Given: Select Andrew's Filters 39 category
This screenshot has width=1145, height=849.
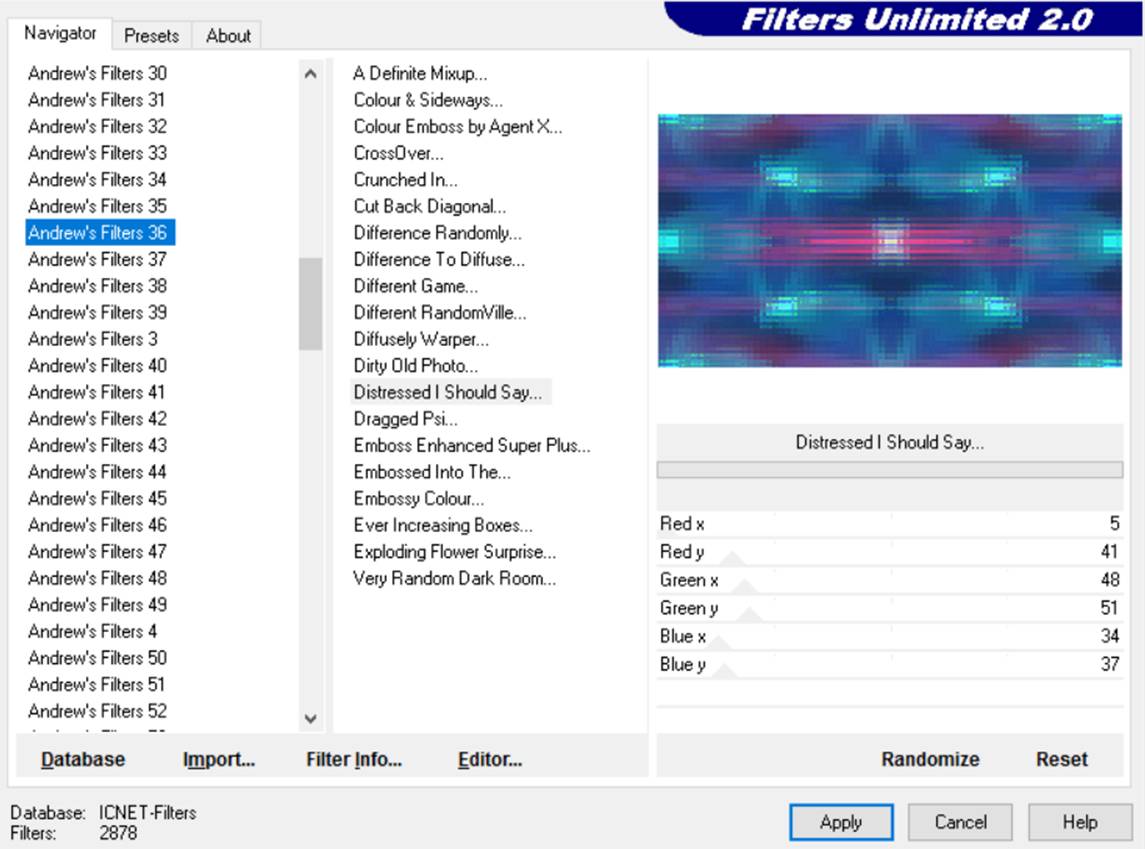Looking at the screenshot, I should point(97,312).
